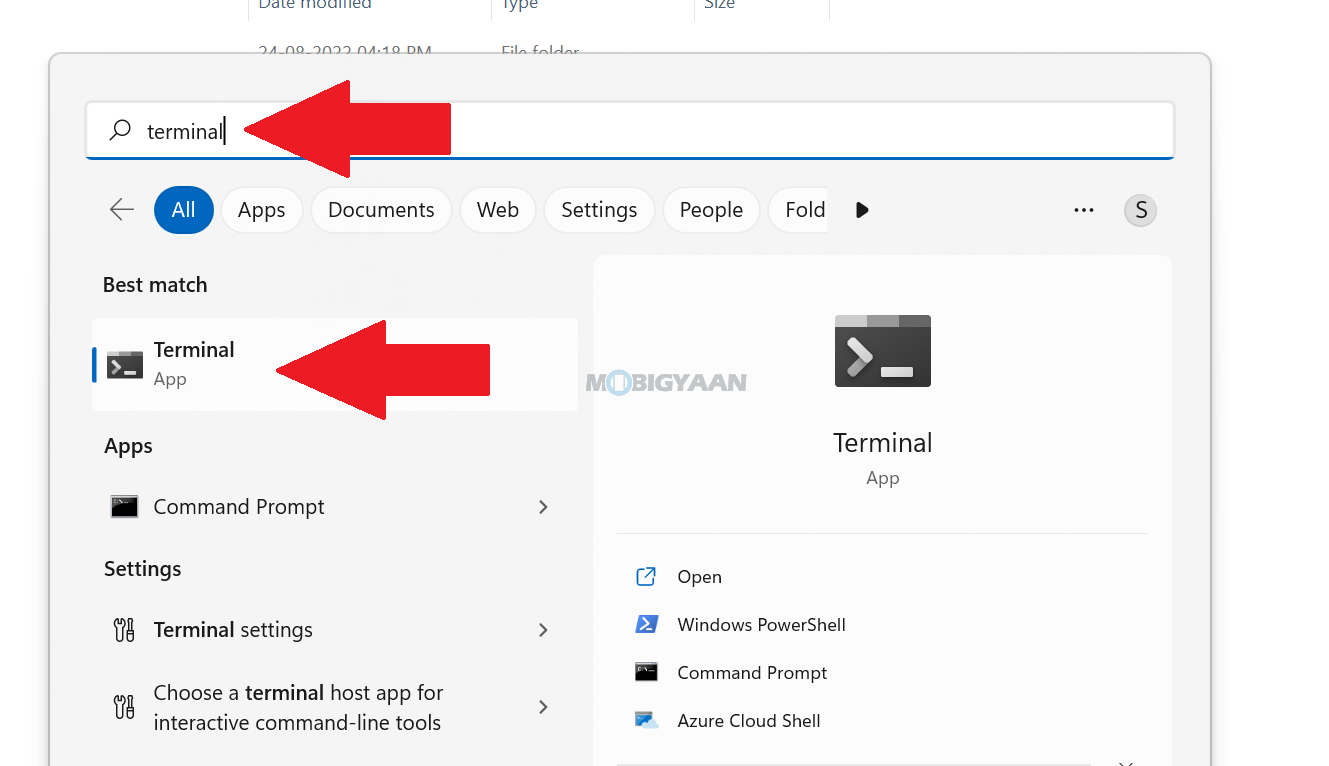Click the Command Prompt icon under Apps

[x=123, y=506]
